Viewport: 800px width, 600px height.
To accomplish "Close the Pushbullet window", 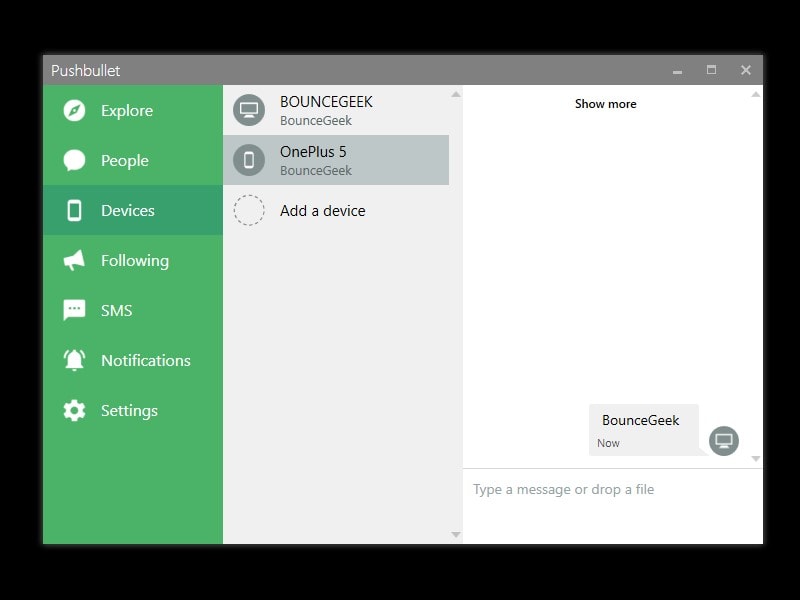I will pos(746,70).
